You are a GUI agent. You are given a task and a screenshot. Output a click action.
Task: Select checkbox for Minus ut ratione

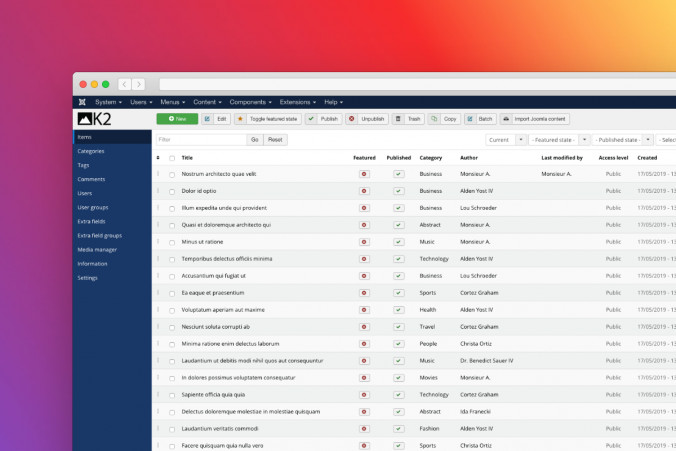172,243
